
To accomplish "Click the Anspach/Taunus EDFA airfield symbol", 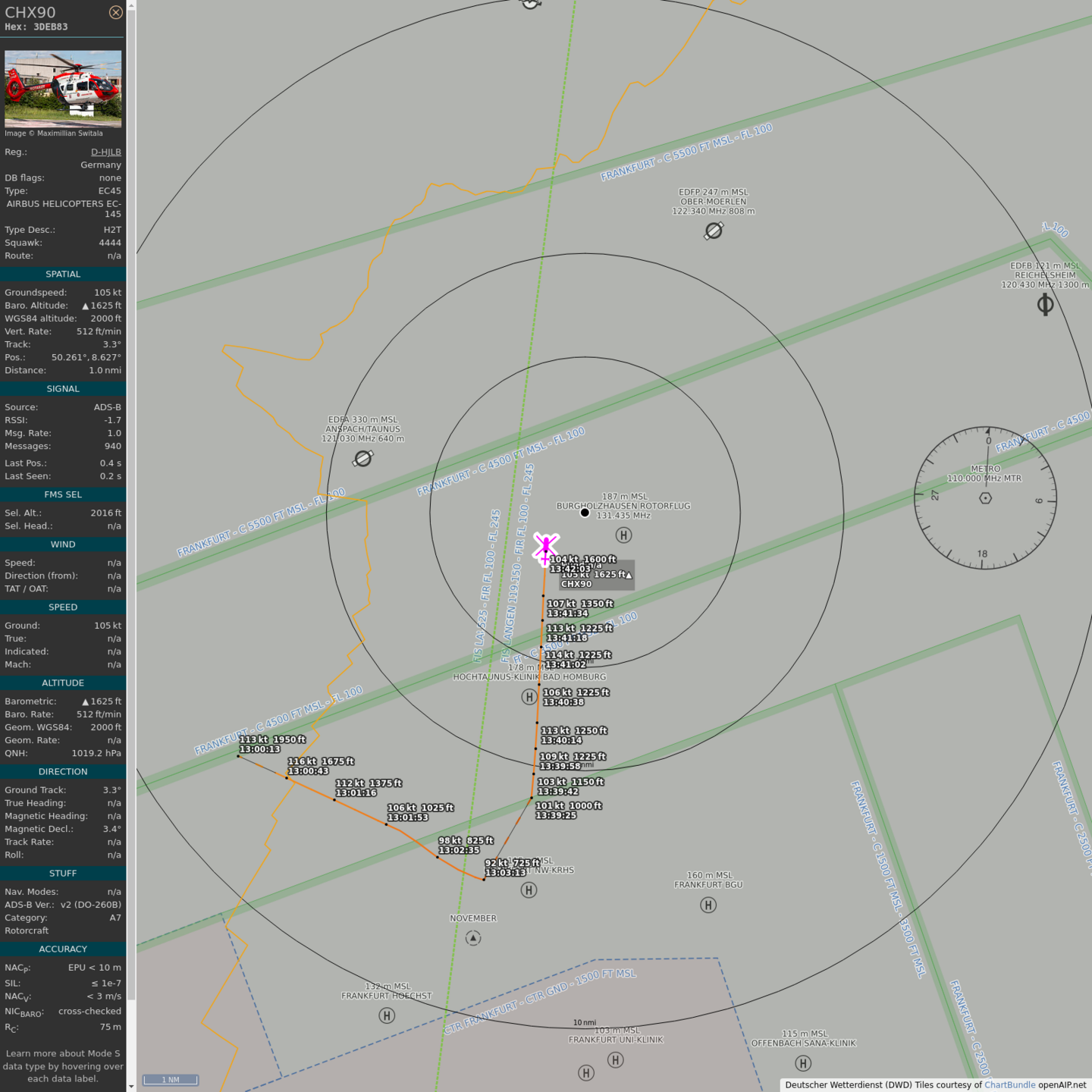I will 363,459.
